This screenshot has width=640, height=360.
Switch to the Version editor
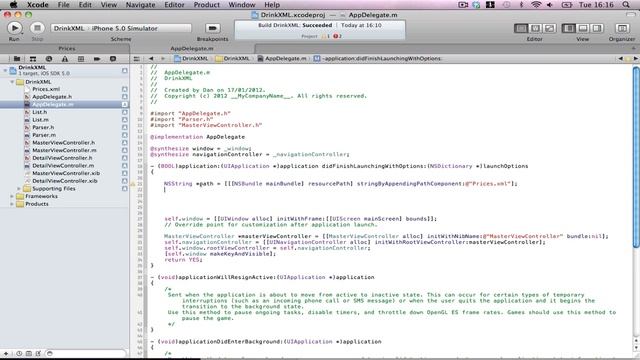(x=549, y=28)
